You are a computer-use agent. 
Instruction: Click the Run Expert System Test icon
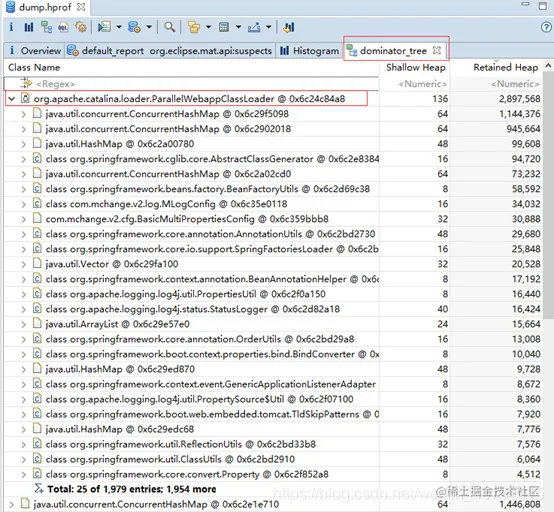(104, 27)
